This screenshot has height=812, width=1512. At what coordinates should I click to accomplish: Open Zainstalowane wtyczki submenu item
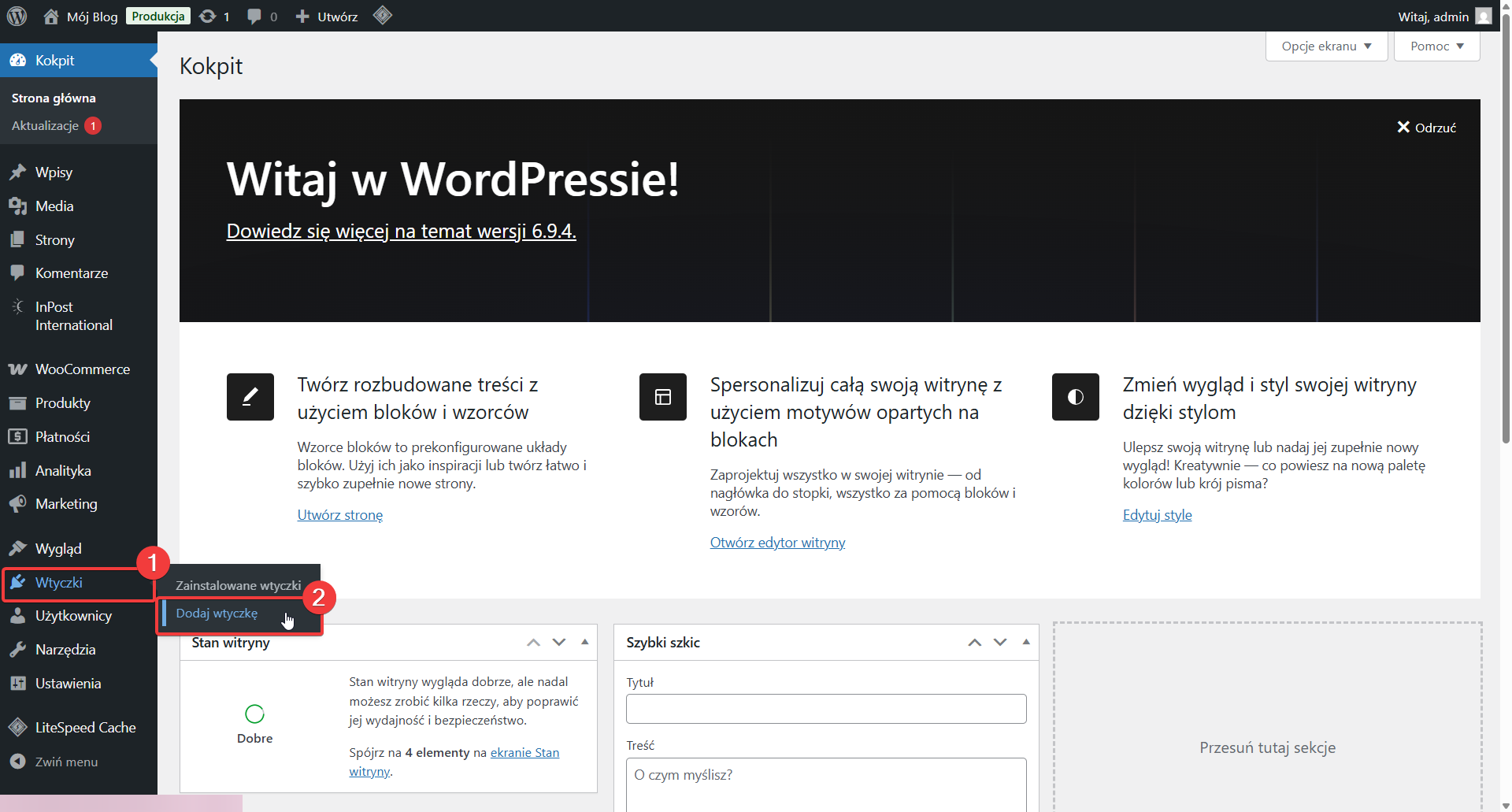click(x=239, y=585)
